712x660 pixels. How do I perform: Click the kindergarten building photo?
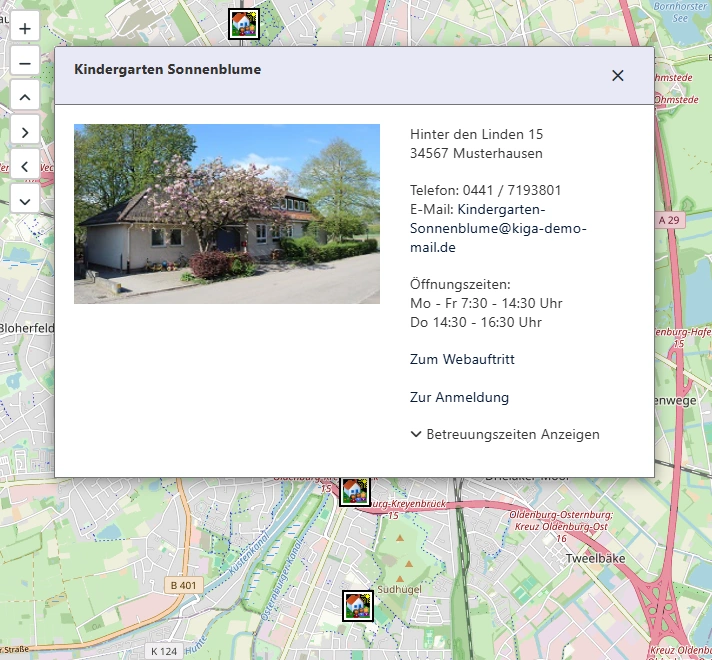tap(227, 214)
